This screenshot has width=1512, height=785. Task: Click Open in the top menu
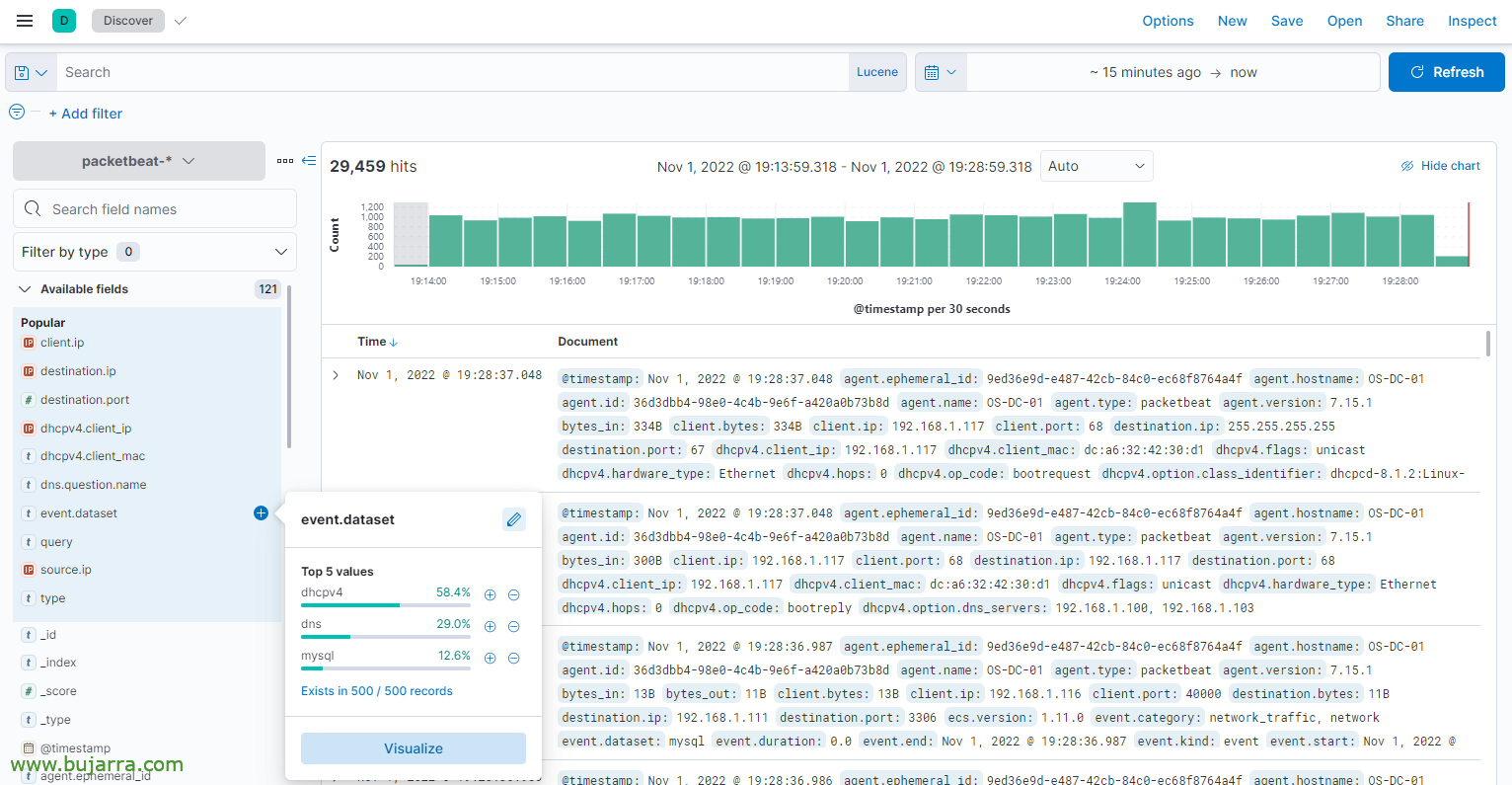[1344, 21]
